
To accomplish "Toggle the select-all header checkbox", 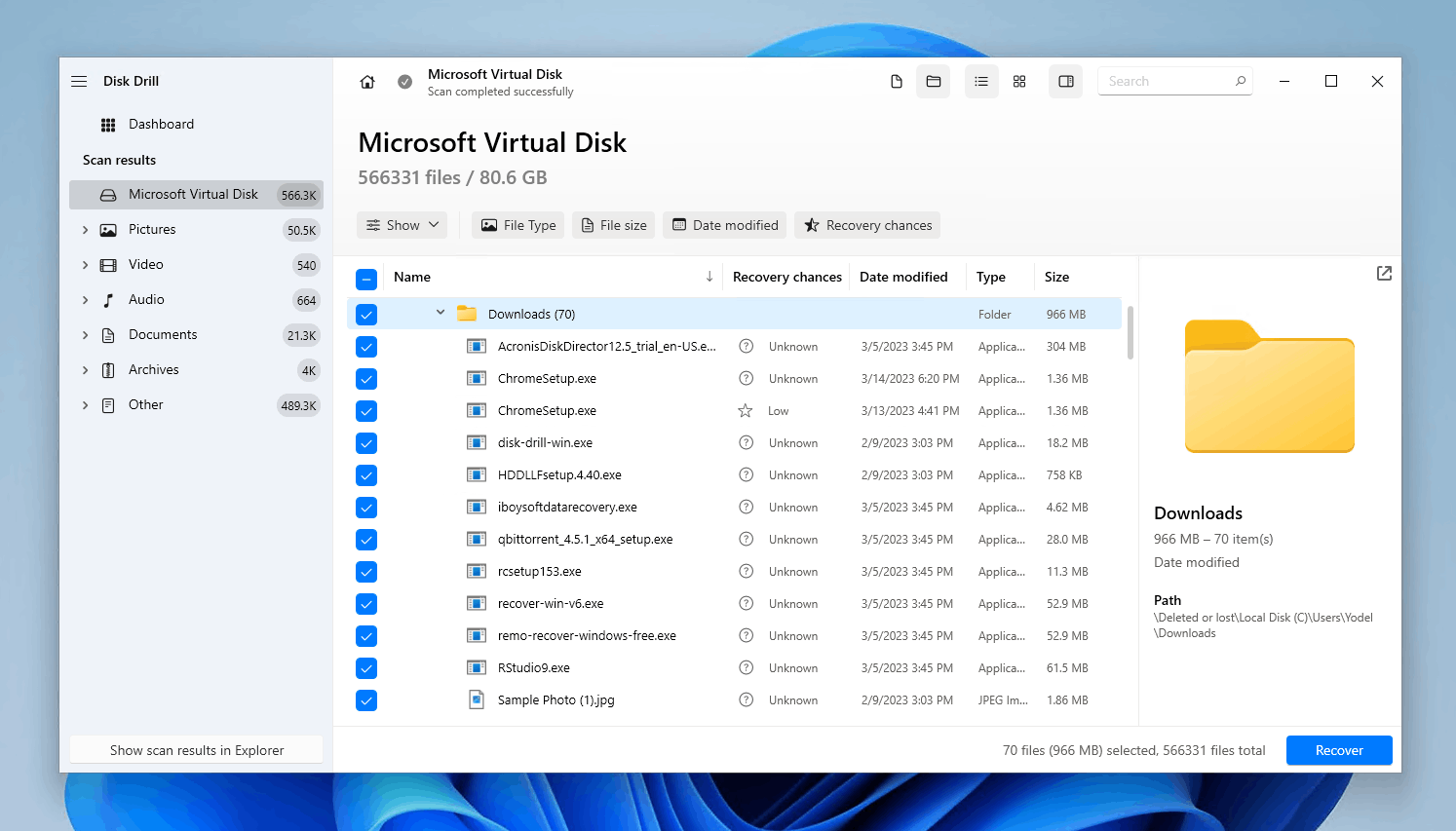I will point(366,280).
